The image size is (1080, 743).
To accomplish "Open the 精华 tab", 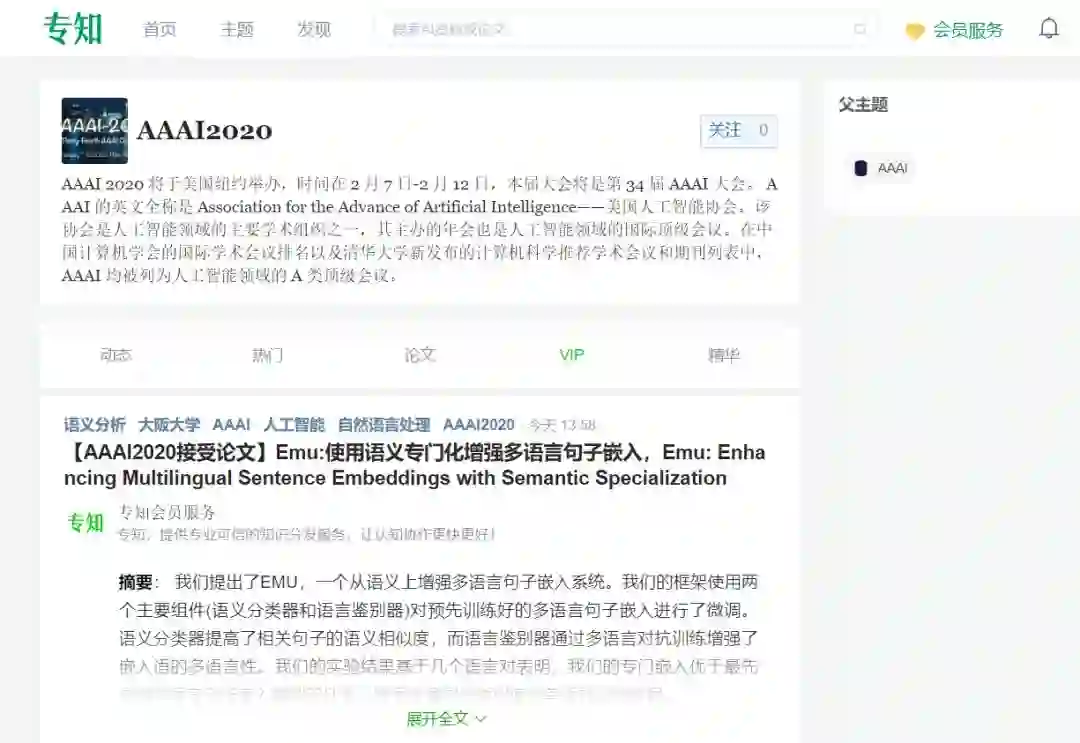I will [723, 355].
